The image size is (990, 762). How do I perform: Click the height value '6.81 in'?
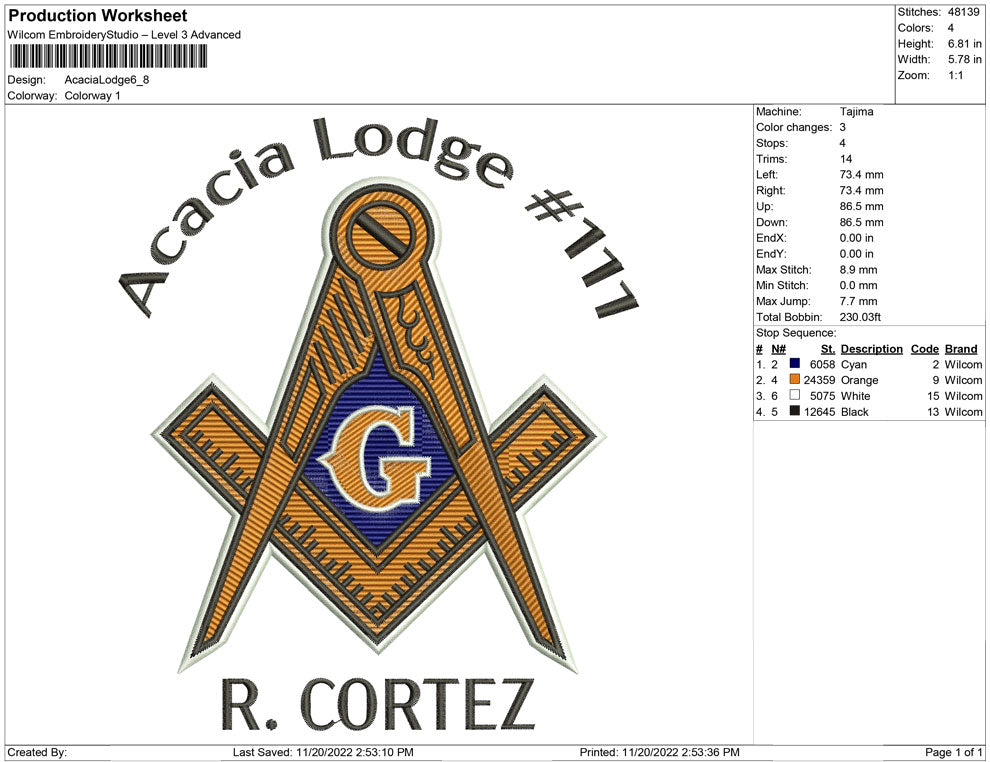[964, 44]
